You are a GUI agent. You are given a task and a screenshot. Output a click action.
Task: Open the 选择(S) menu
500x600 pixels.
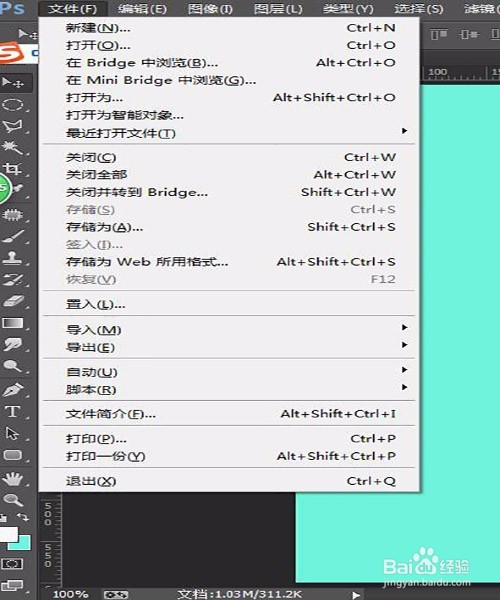(x=419, y=8)
